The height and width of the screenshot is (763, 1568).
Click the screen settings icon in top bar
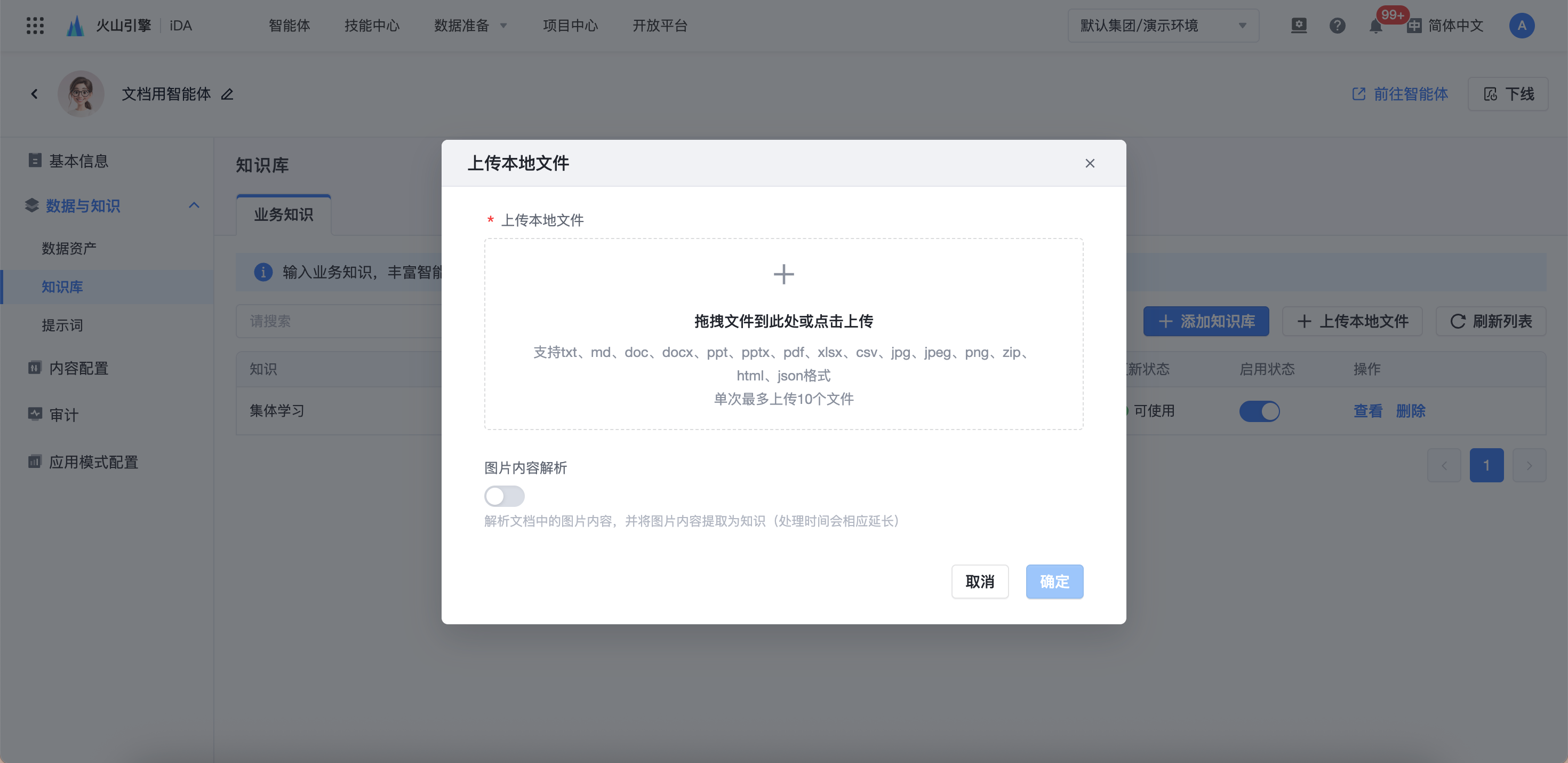click(x=1299, y=26)
